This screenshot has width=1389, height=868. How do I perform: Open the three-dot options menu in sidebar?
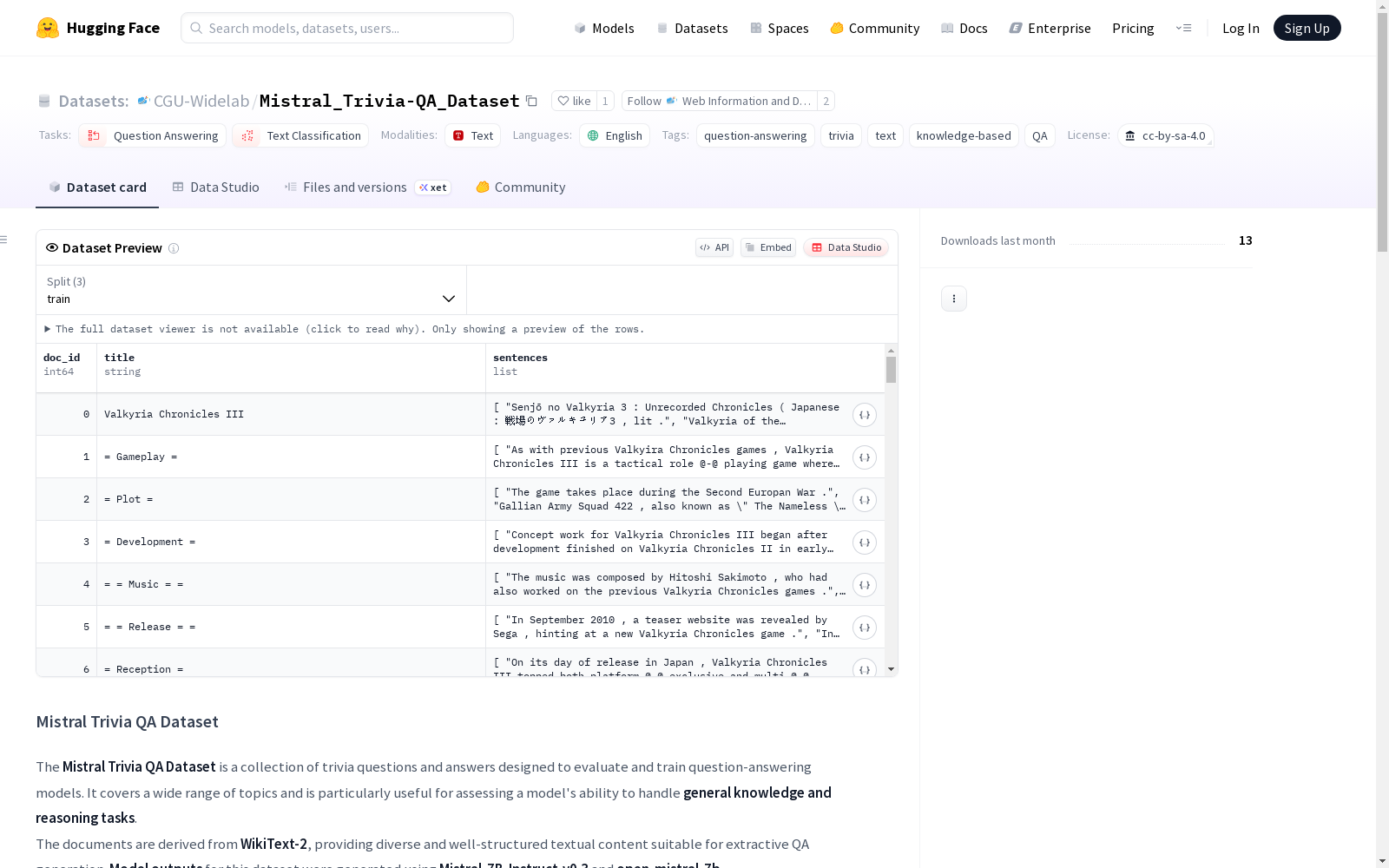[x=954, y=299]
